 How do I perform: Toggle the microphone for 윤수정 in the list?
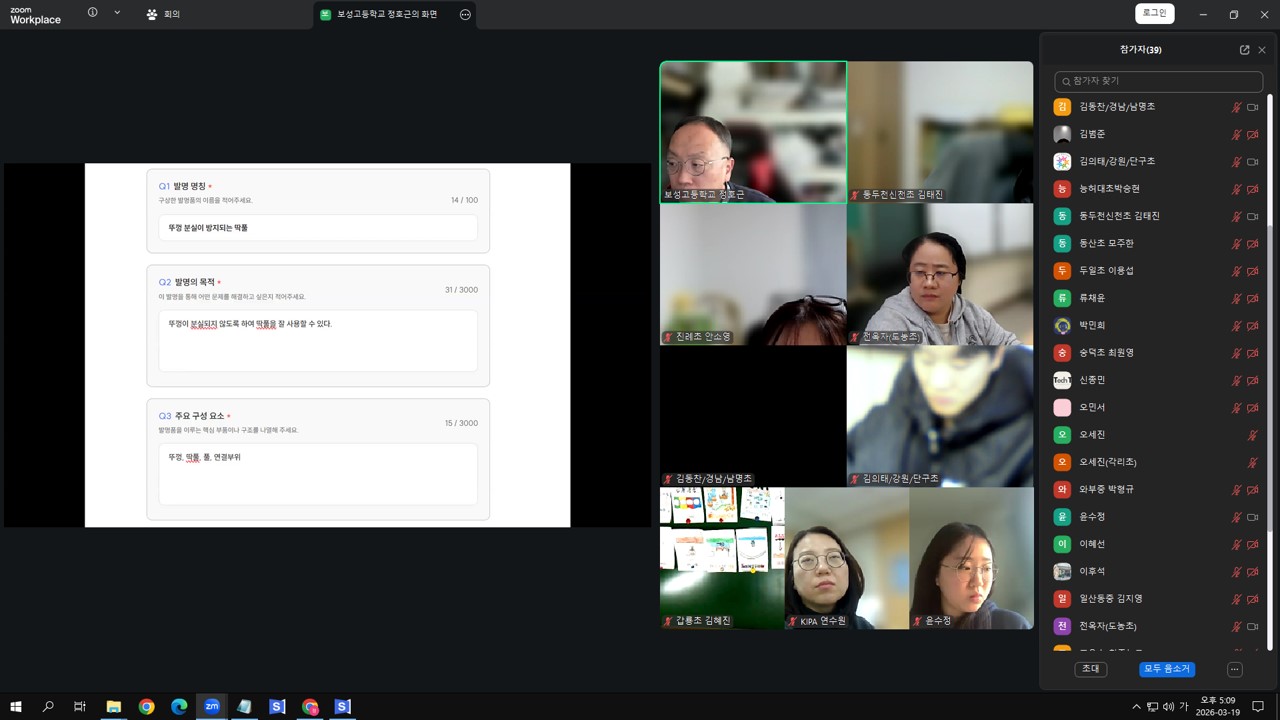(1236, 517)
